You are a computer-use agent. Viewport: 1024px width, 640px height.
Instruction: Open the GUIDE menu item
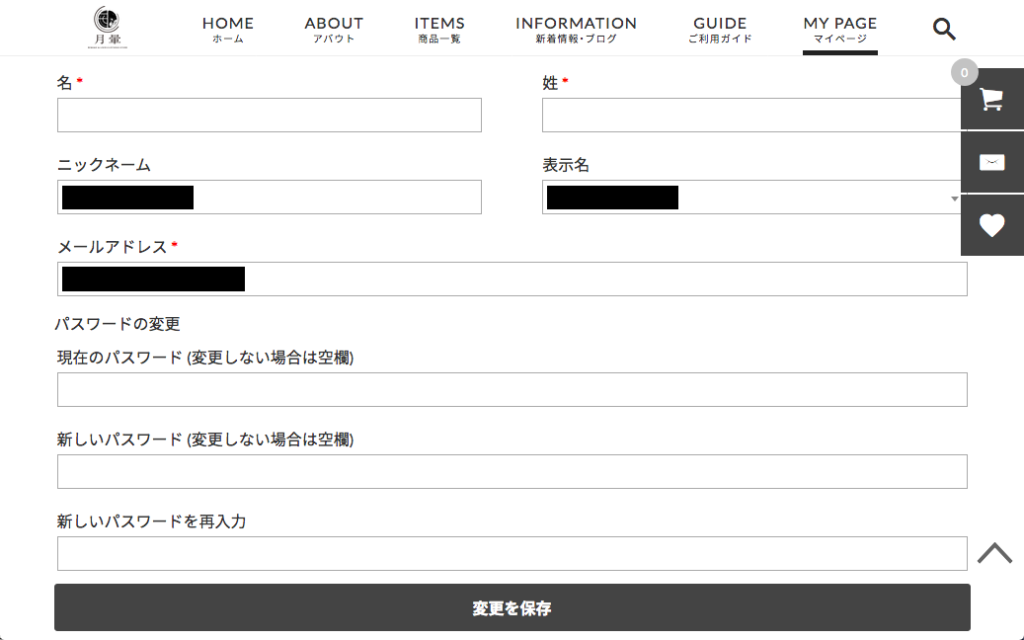pyautogui.click(x=720, y=29)
